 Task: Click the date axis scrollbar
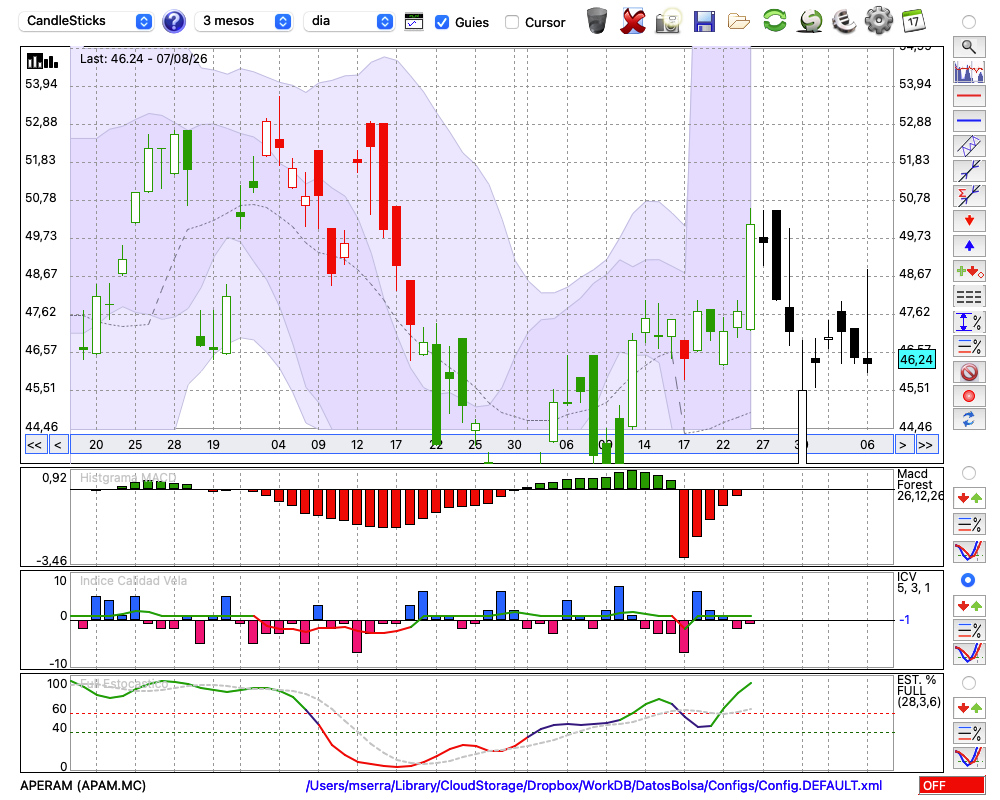point(482,445)
